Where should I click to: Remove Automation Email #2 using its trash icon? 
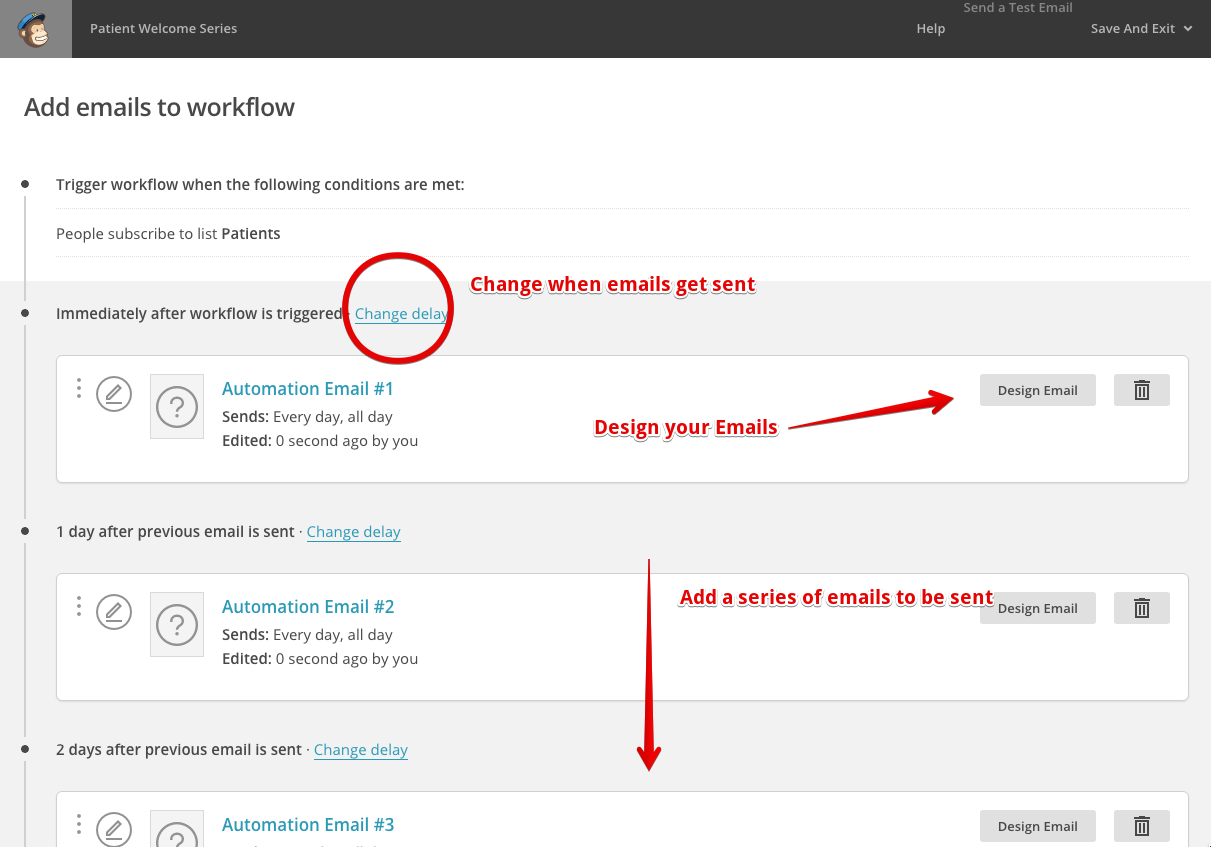coord(1141,607)
